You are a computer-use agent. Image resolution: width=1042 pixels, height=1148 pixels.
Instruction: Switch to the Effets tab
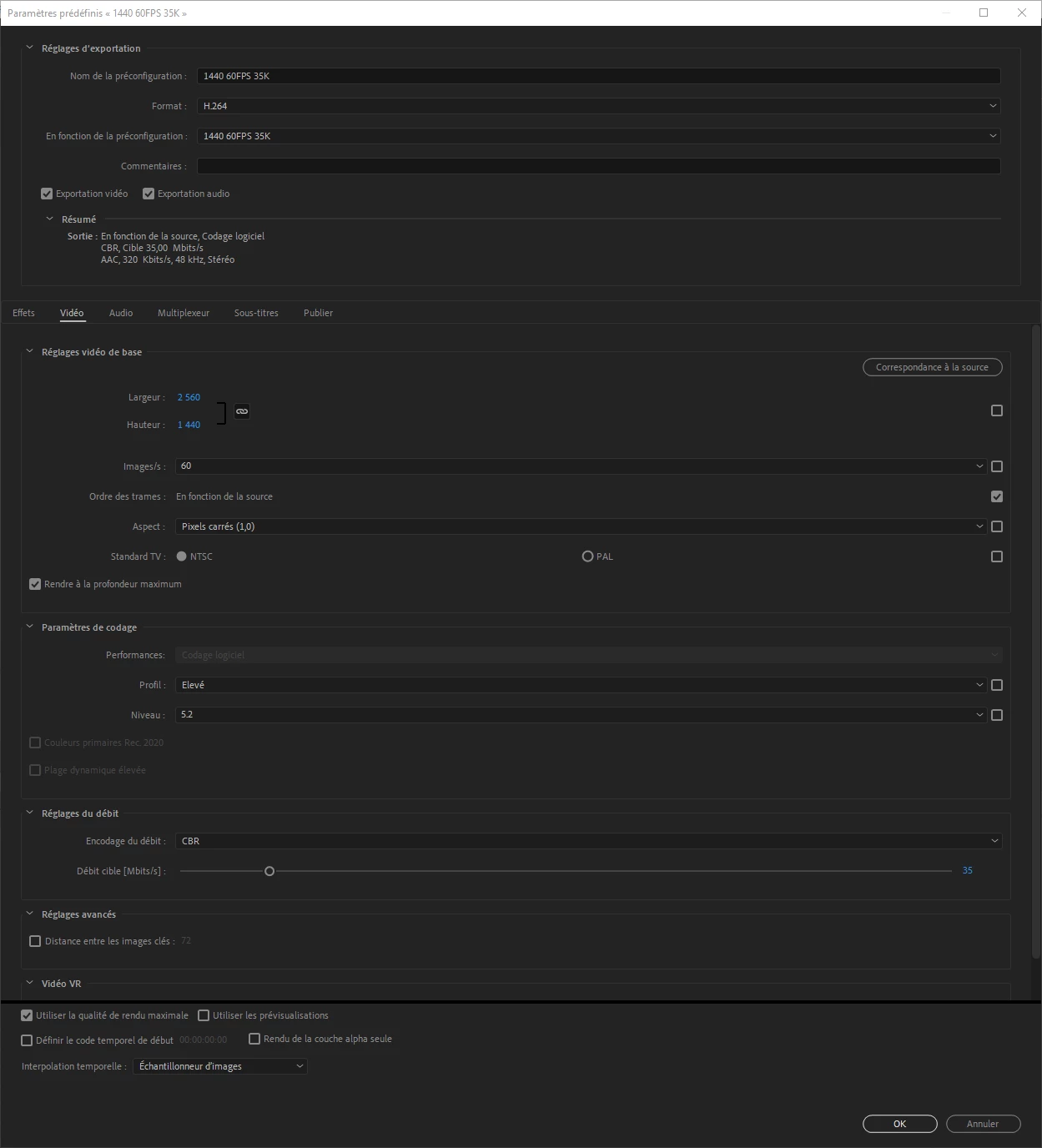coord(23,313)
